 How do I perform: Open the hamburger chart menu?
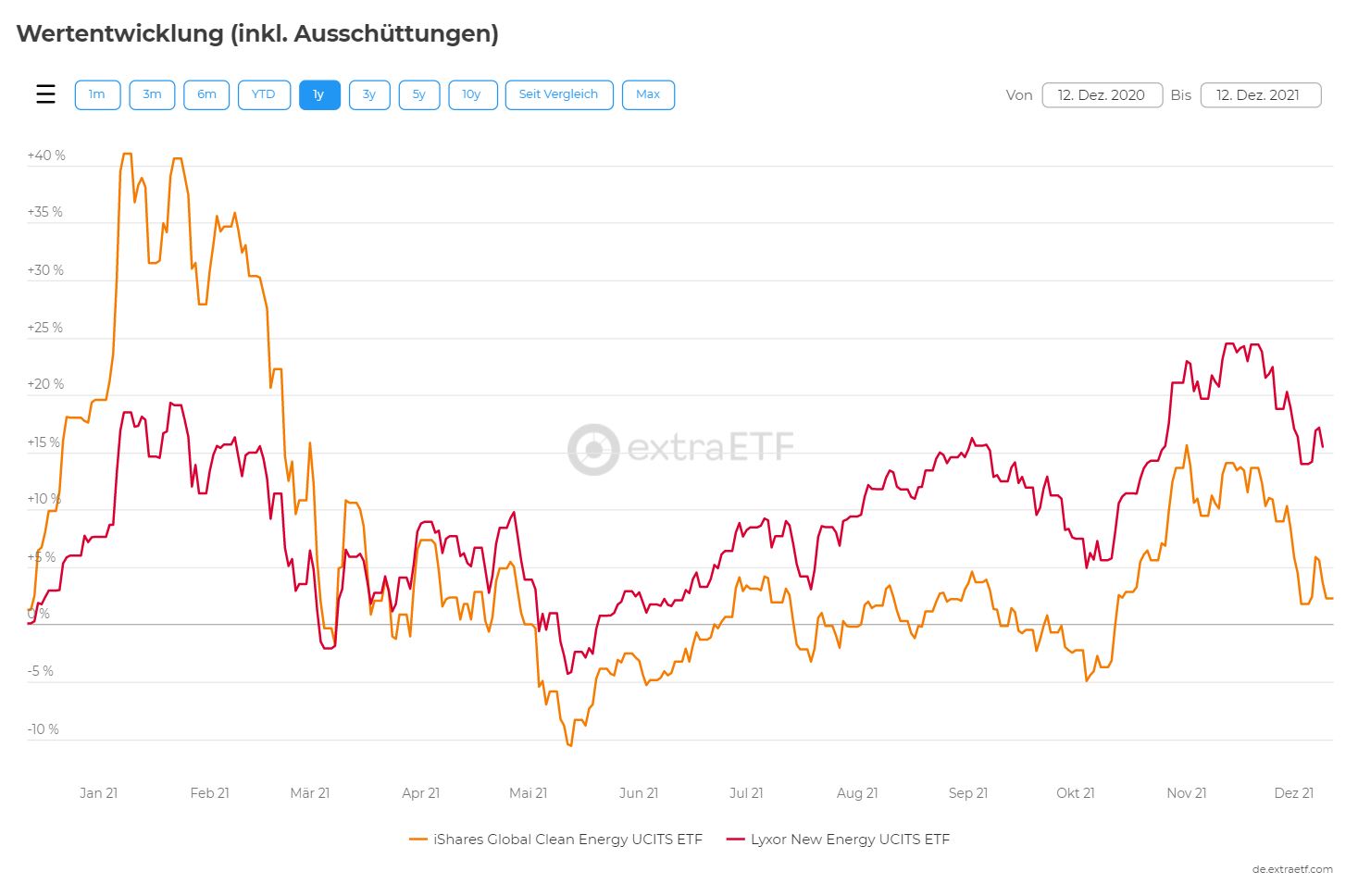point(45,94)
